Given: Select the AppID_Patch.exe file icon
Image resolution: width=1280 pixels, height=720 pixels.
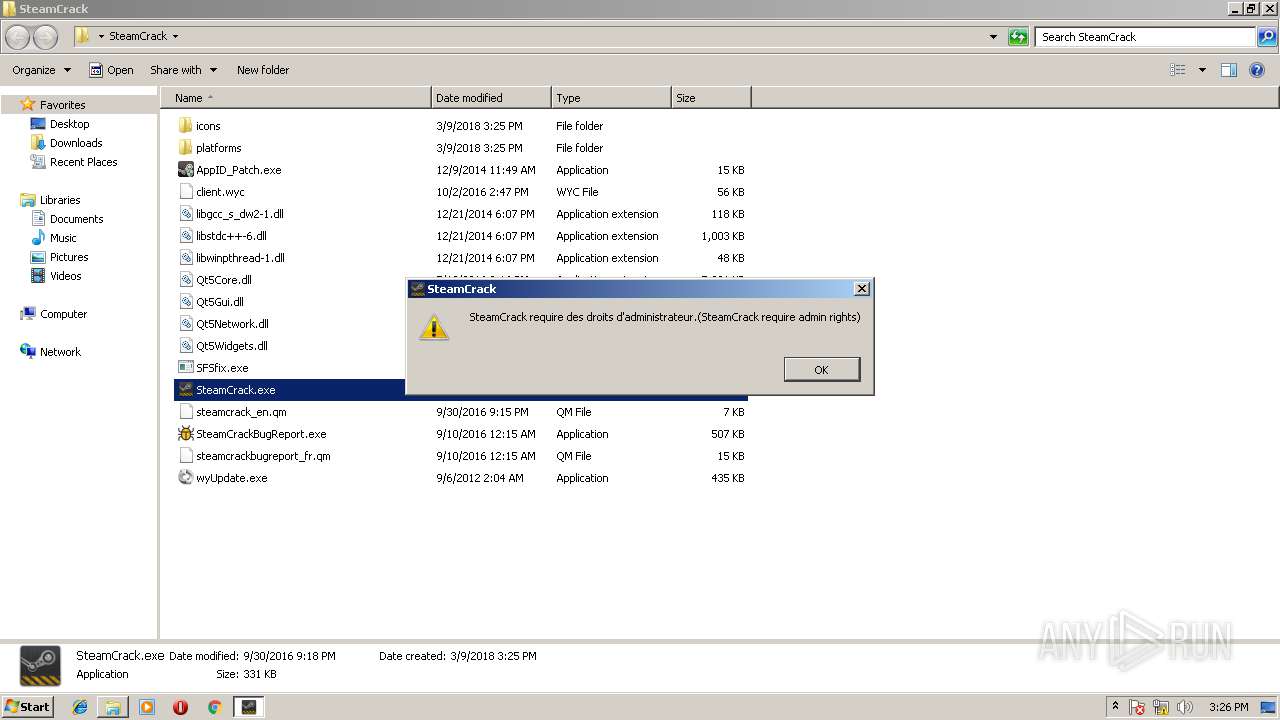Looking at the screenshot, I should point(185,170).
